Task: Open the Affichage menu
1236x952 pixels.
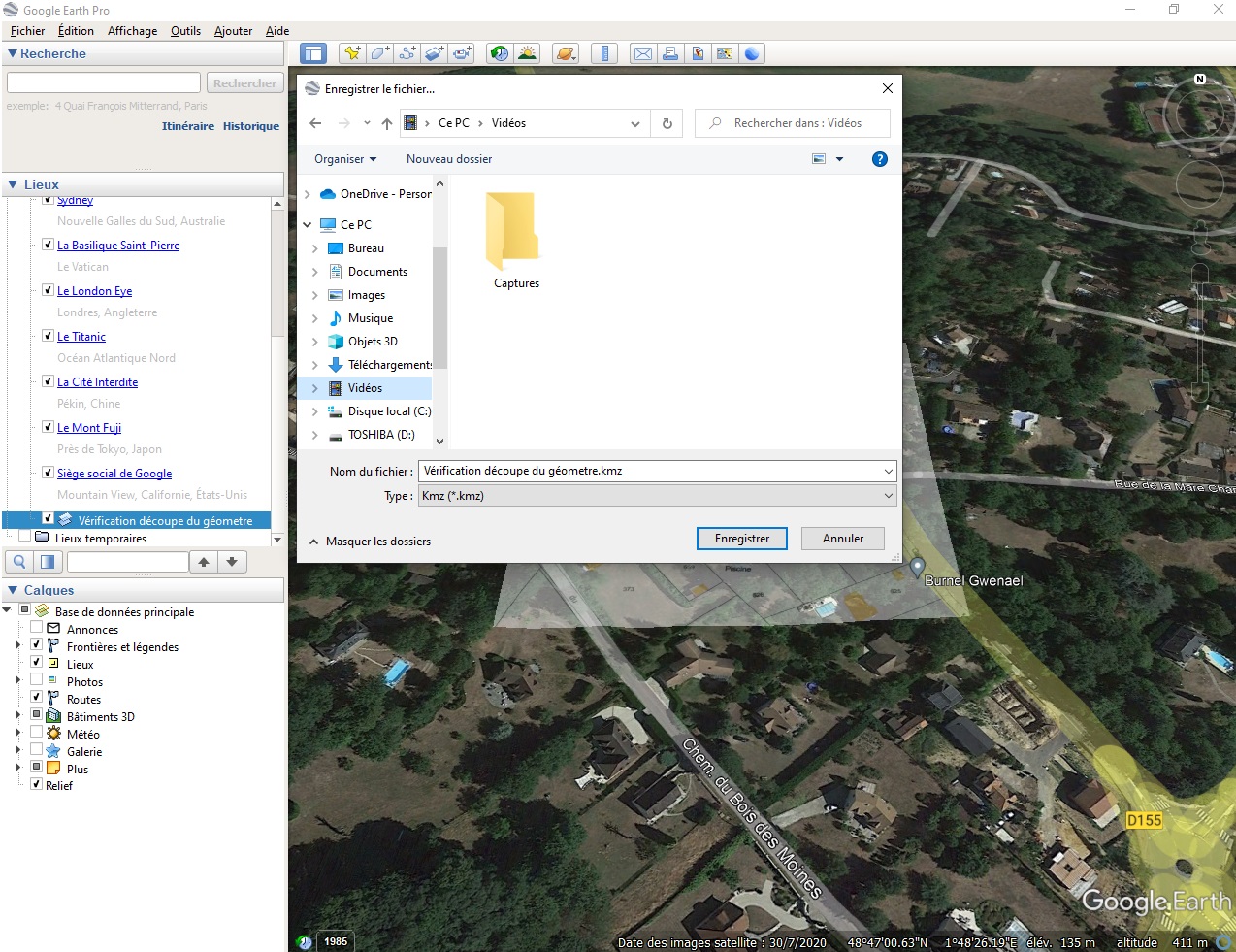Action: coord(132,31)
